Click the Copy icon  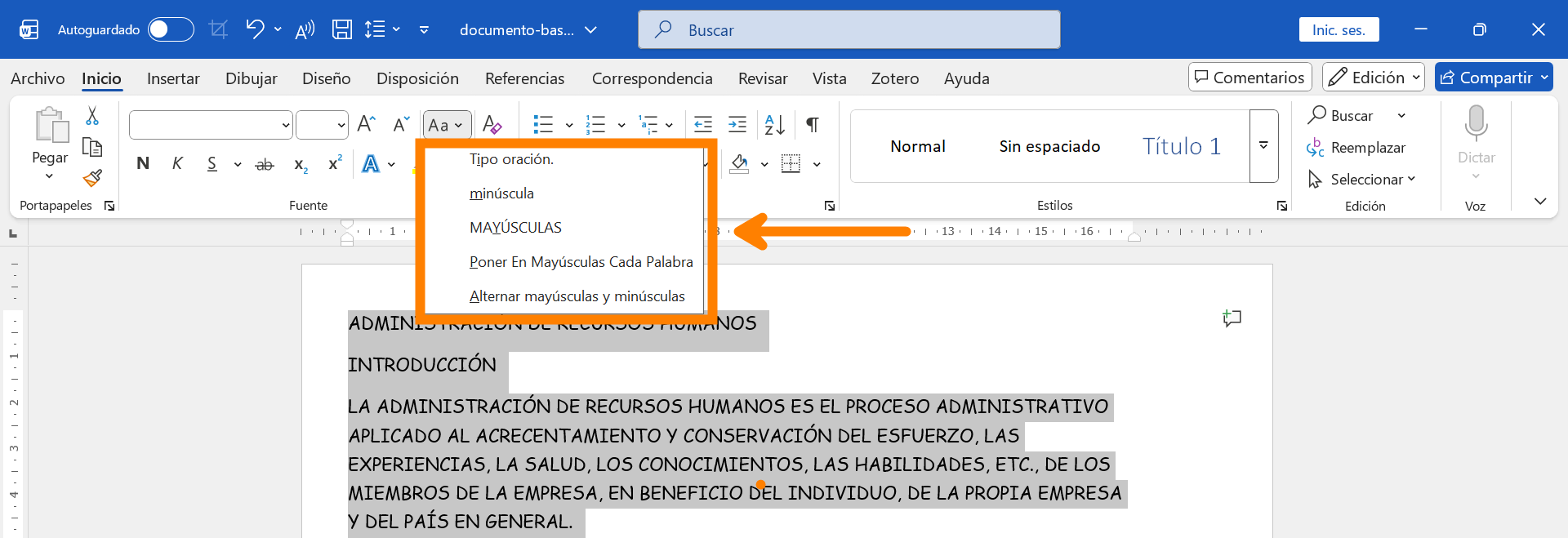click(x=92, y=147)
